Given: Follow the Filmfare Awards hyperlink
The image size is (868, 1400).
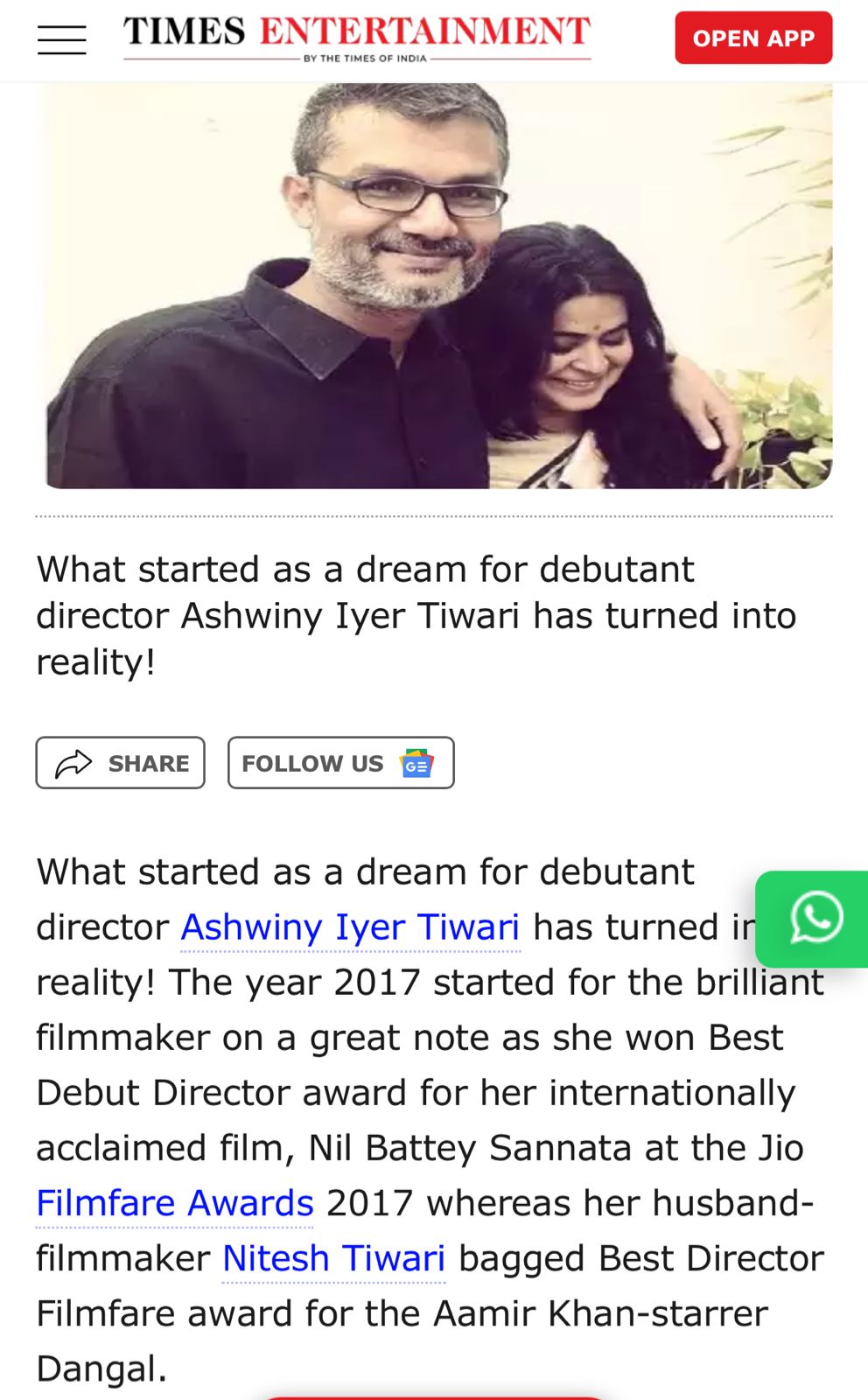Looking at the screenshot, I should 175,1203.
